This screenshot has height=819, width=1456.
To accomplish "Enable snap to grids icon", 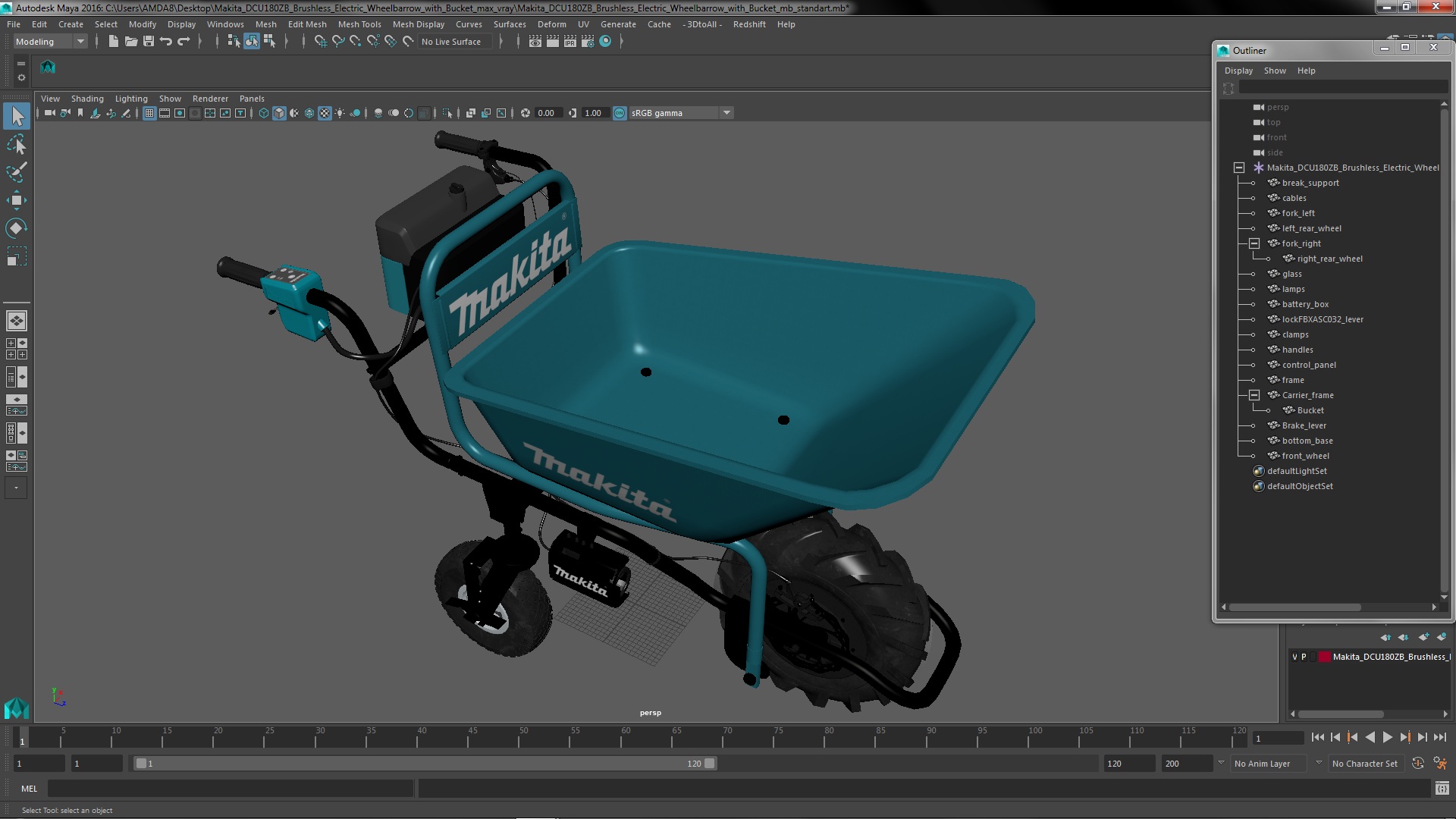I will 321,42.
